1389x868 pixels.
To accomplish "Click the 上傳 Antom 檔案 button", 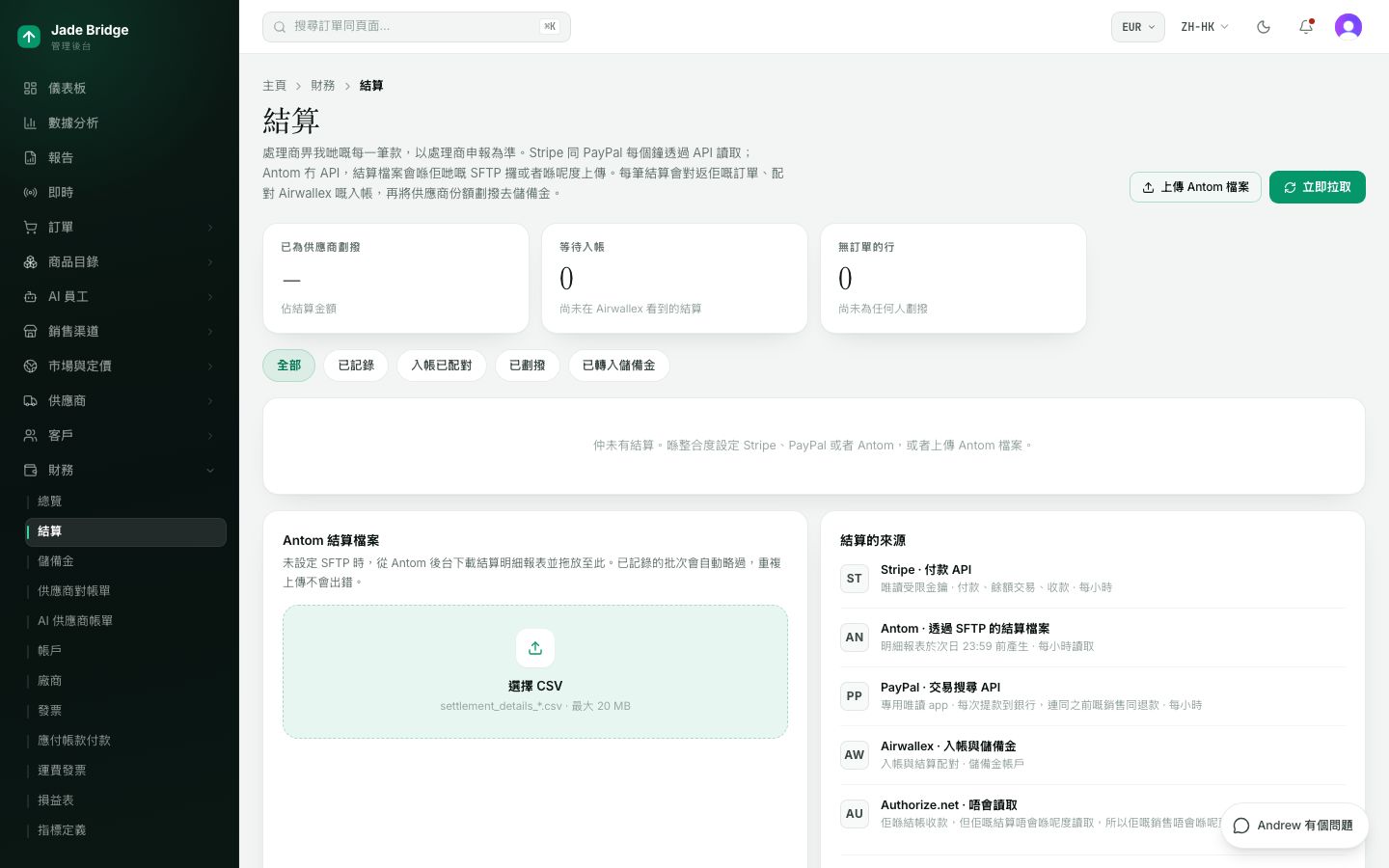I will (1195, 187).
